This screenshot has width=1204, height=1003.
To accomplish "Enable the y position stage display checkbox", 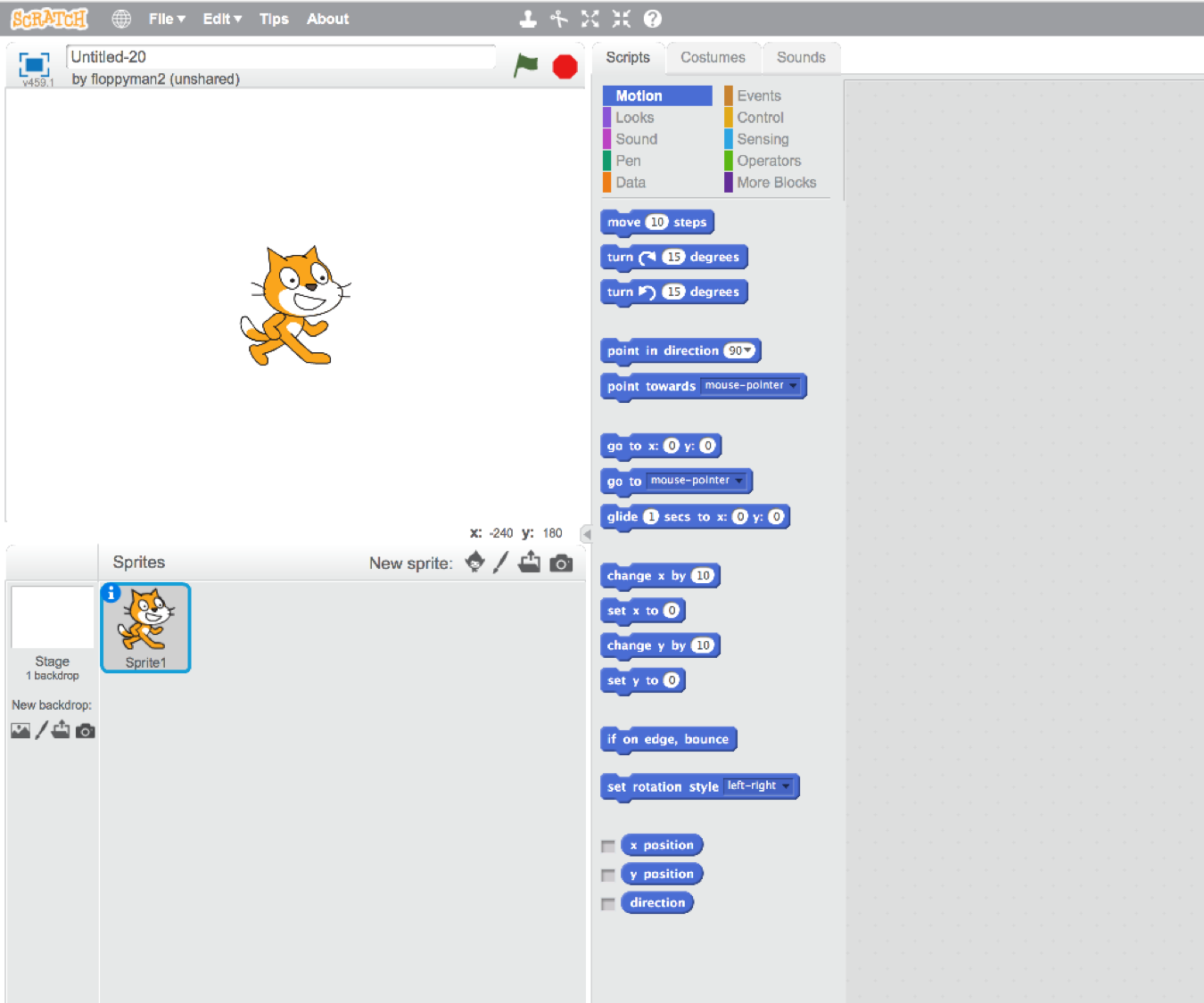I will pos(607,875).
